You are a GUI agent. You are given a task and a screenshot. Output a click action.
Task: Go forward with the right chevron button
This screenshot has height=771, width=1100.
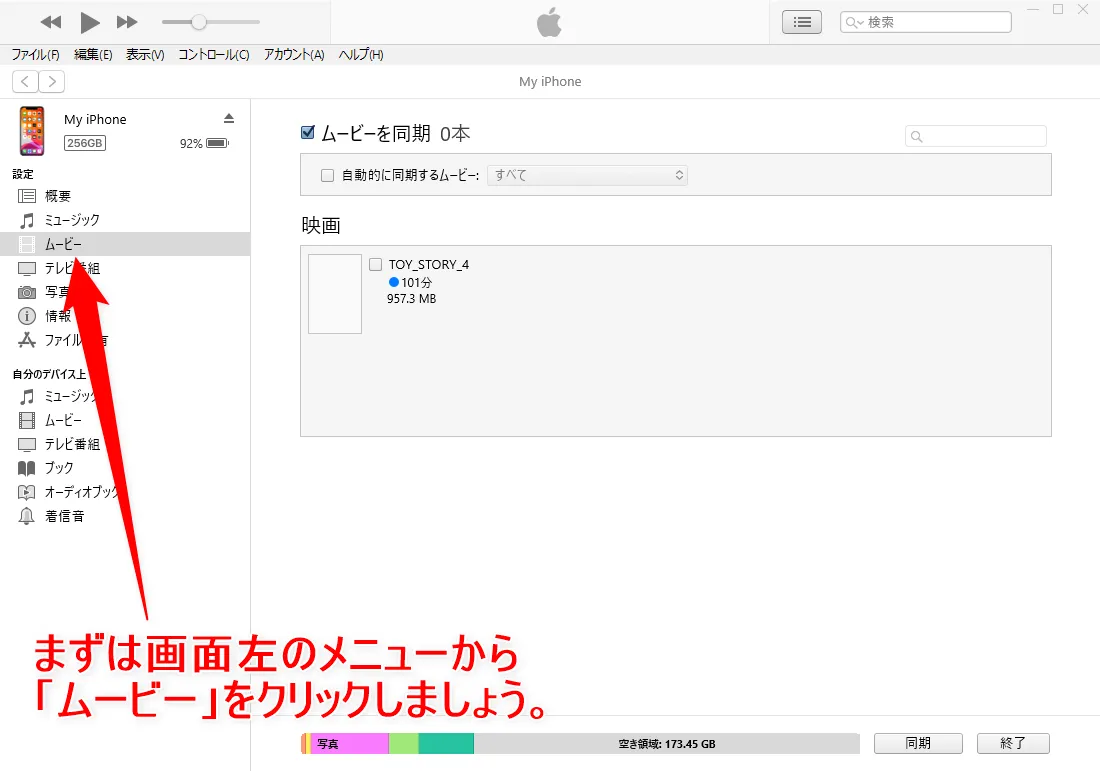pos(52,81)
